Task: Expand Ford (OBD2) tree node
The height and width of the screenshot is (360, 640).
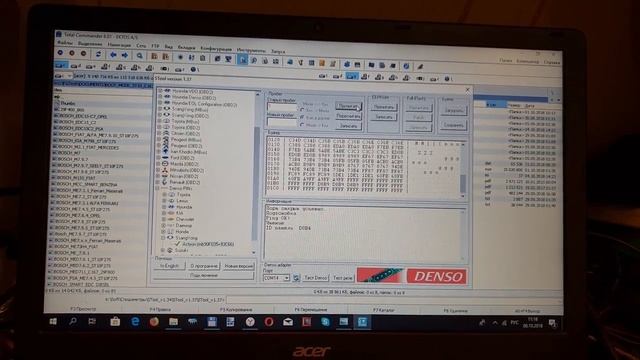Action: pyautogui.click(x=159, y=158)
